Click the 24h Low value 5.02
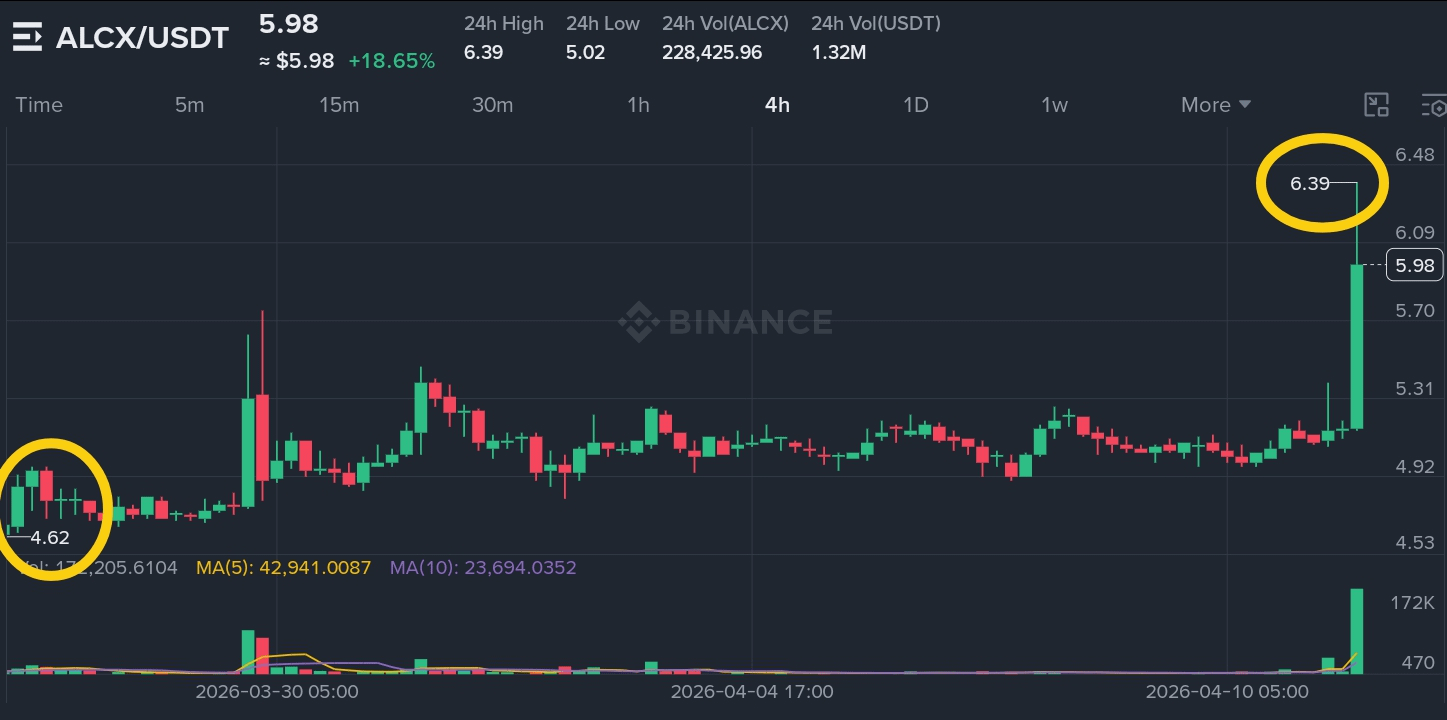 [585, 53]
